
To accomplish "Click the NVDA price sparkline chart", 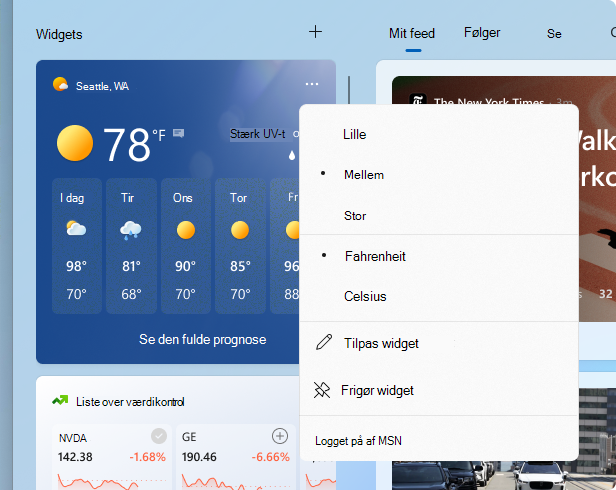I will [112, 481].
